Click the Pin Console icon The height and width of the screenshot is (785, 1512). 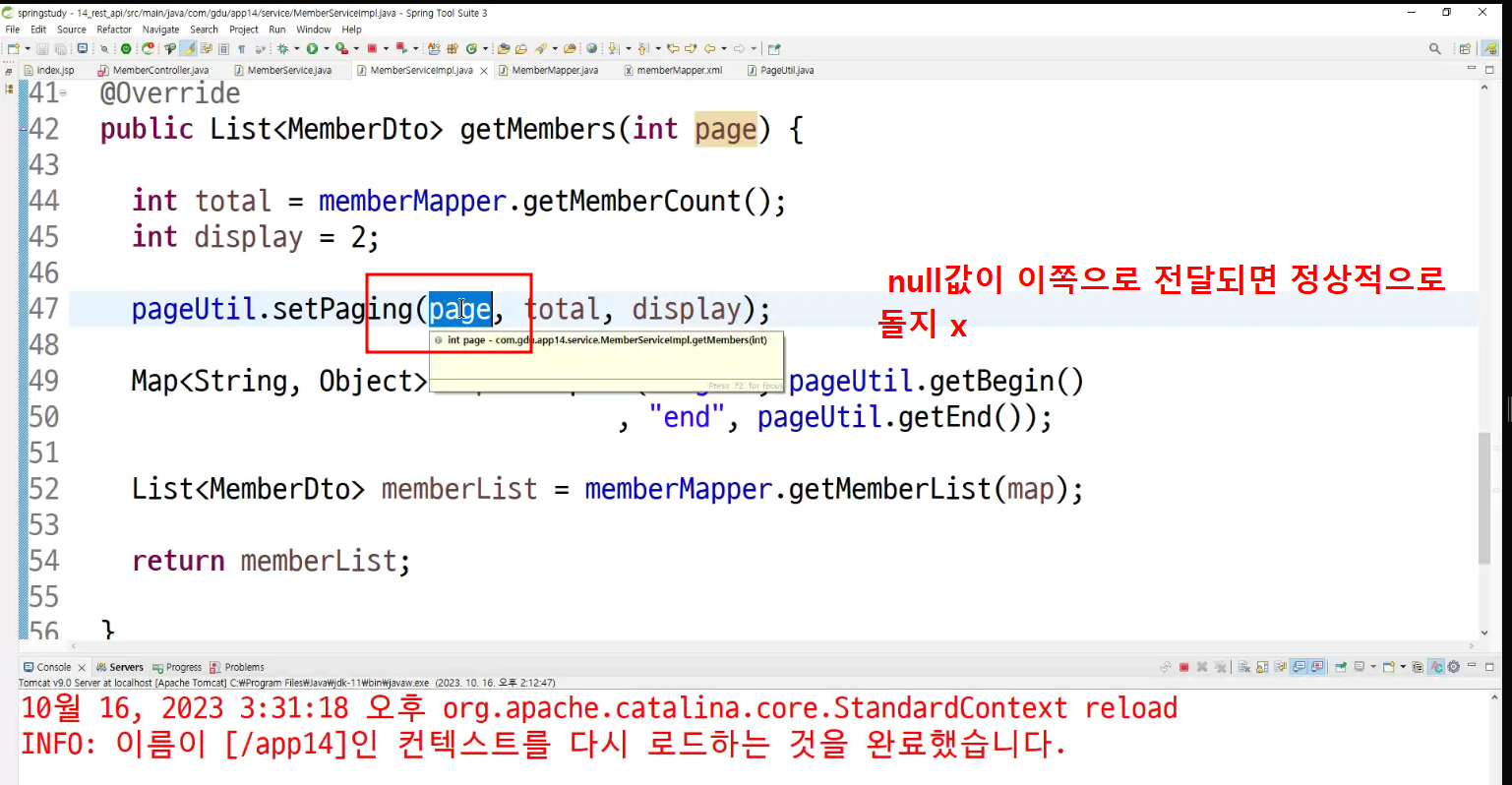1340,667
